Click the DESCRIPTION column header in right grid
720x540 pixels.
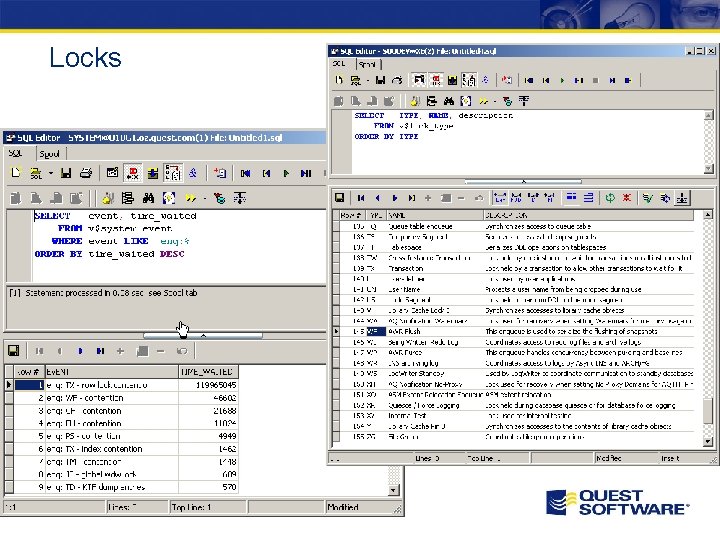pos(589,215)
